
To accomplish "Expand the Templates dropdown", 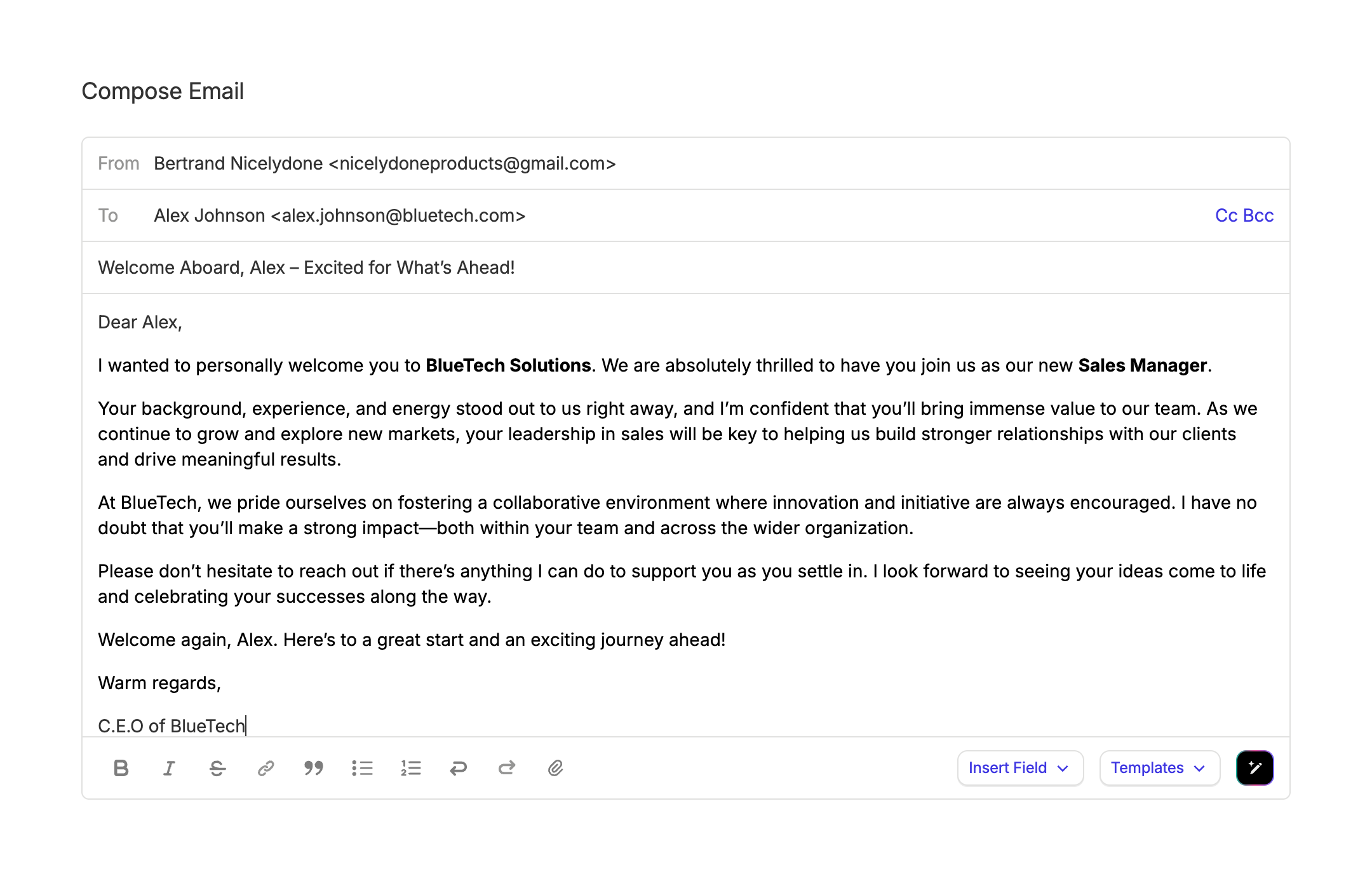I will click(1159, 768).
